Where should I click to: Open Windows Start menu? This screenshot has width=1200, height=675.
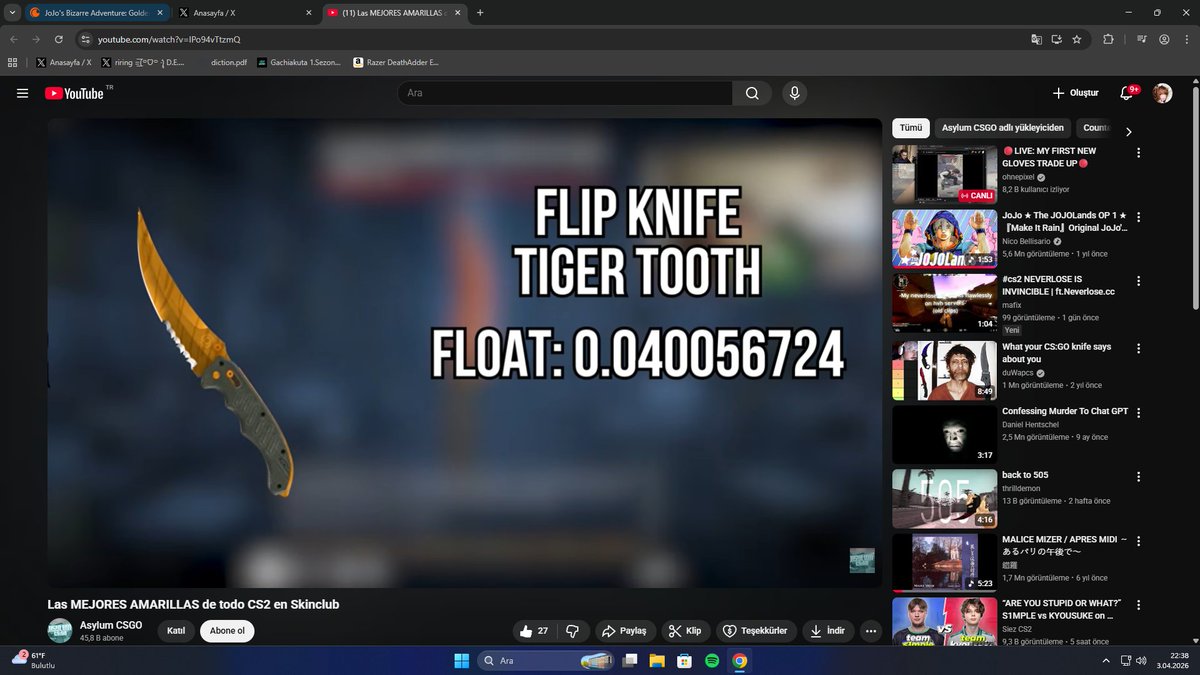tap(461, 661)
